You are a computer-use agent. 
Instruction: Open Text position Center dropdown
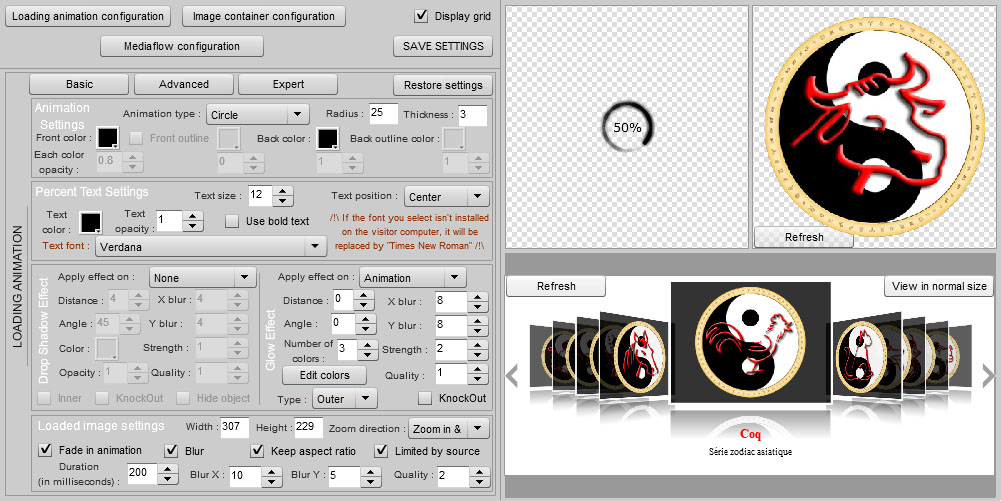pos(447,197)
